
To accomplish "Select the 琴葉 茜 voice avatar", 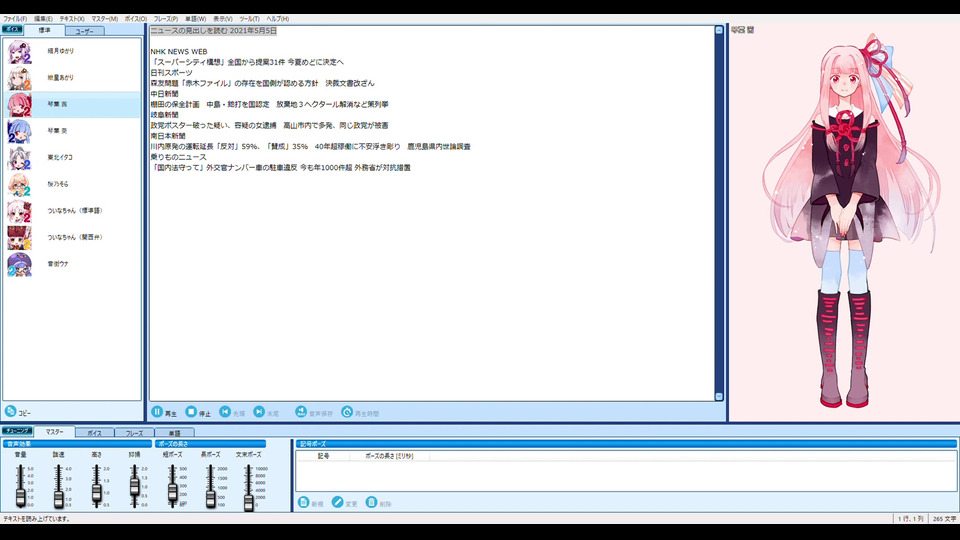I will 20,105.
